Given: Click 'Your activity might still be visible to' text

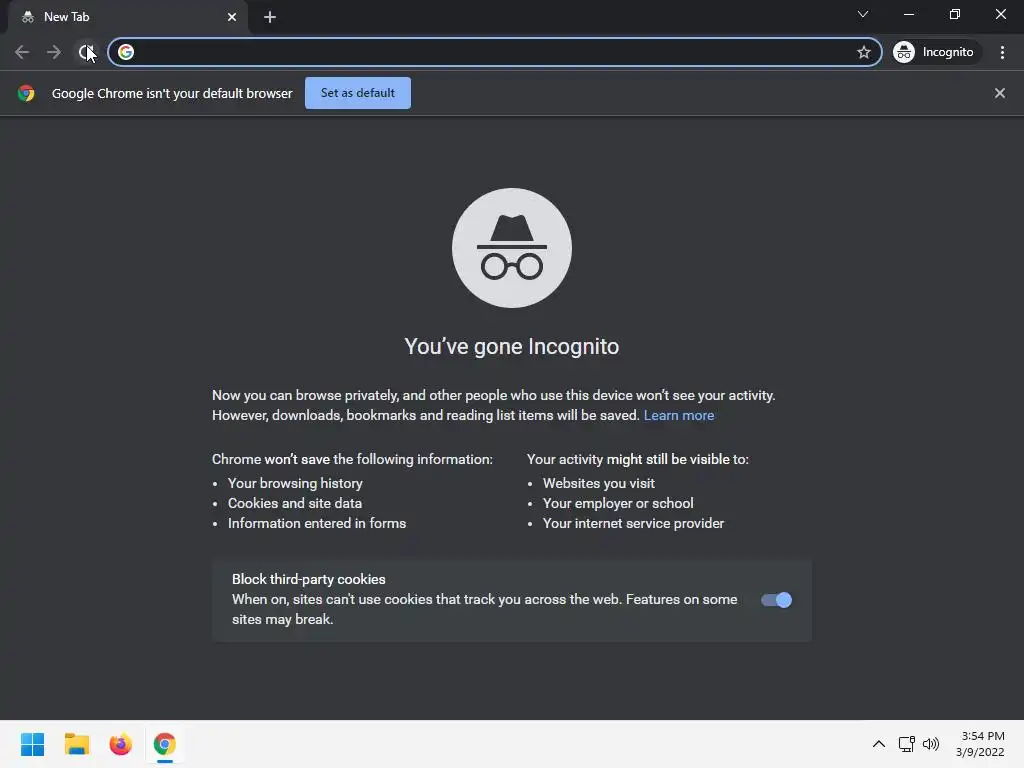Looking at the screenshot, I should (x=637, y=459).
